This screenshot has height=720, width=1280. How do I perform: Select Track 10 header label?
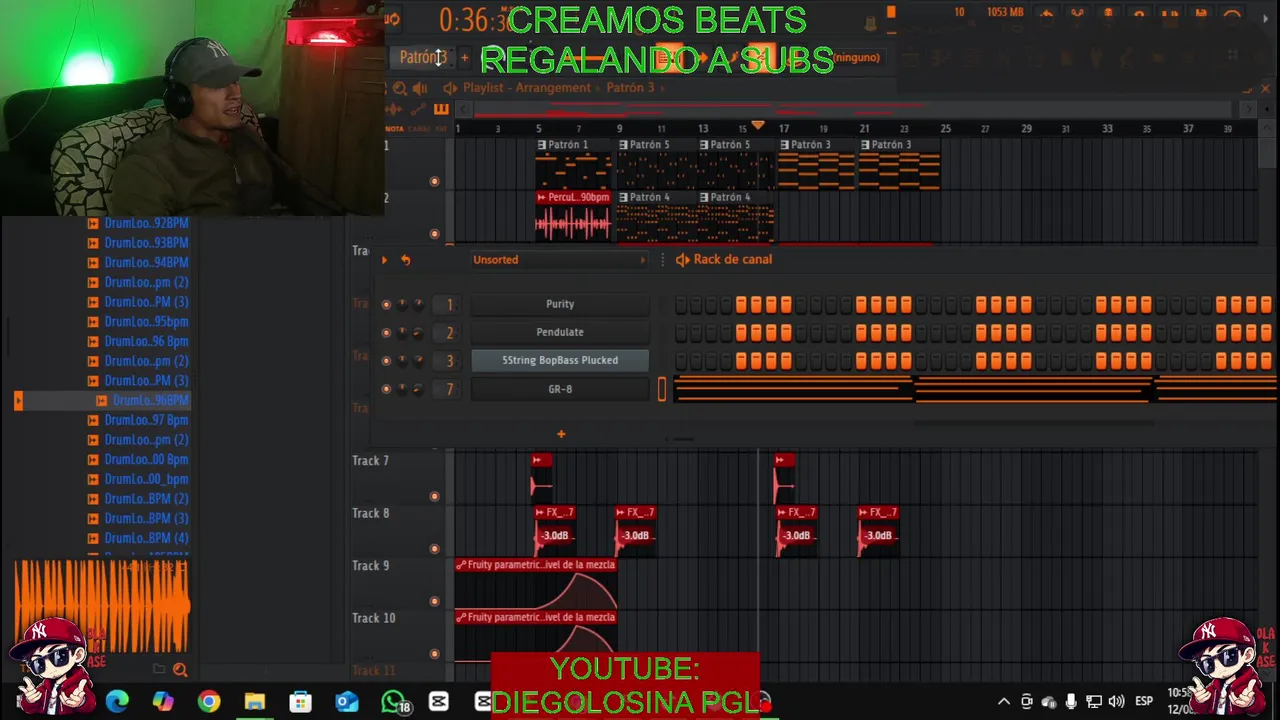[x=374, y=618]
